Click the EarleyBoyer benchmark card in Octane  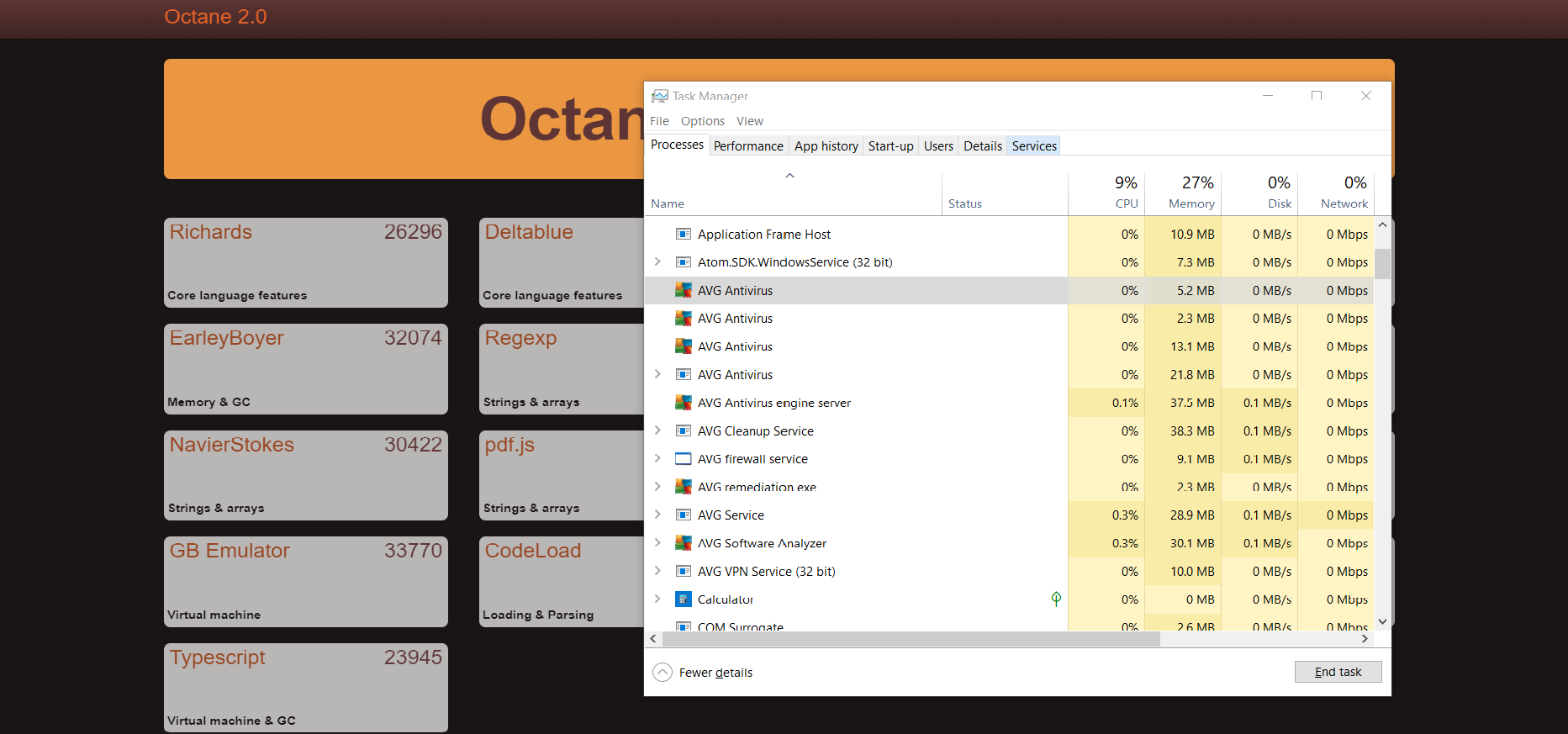pyautogui.click(x=306, y=369)
